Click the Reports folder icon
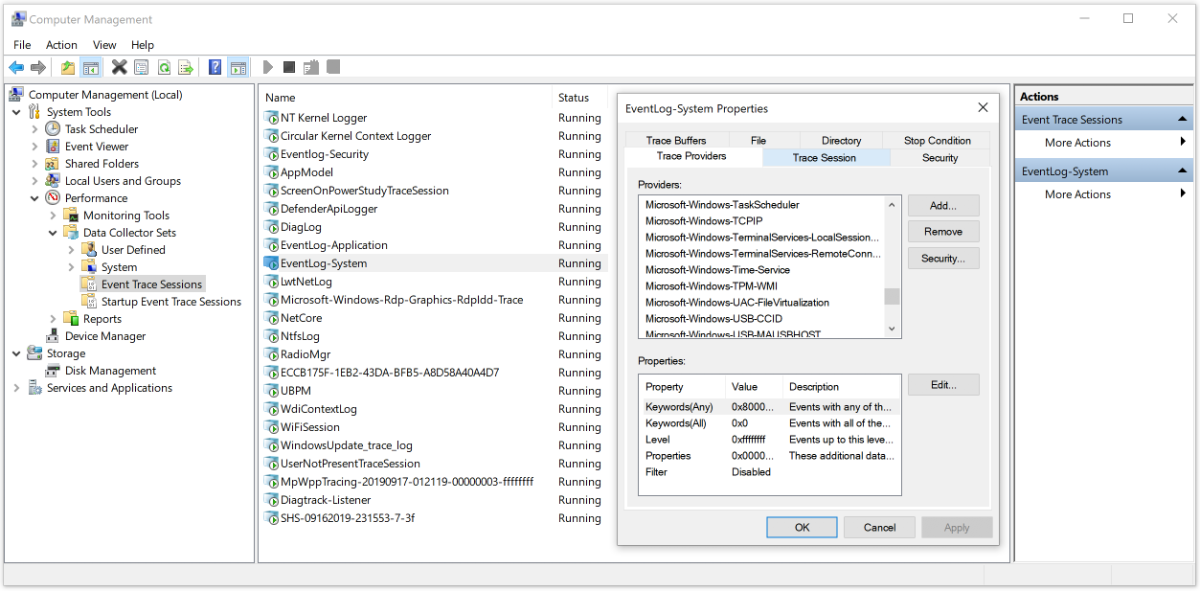Screen dimensions: 1200x591 point(71,319)
